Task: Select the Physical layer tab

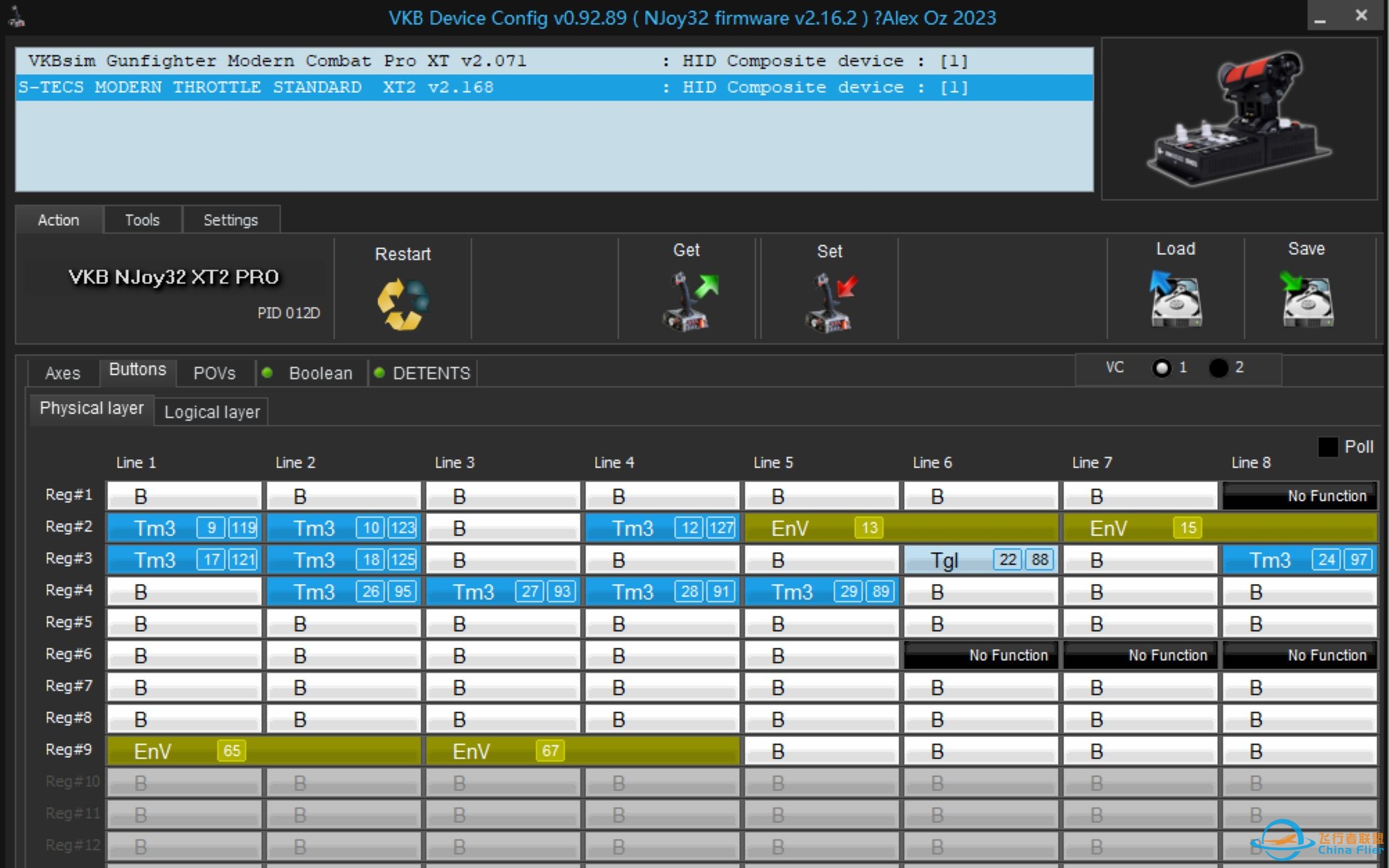Action: pos(91,409)
